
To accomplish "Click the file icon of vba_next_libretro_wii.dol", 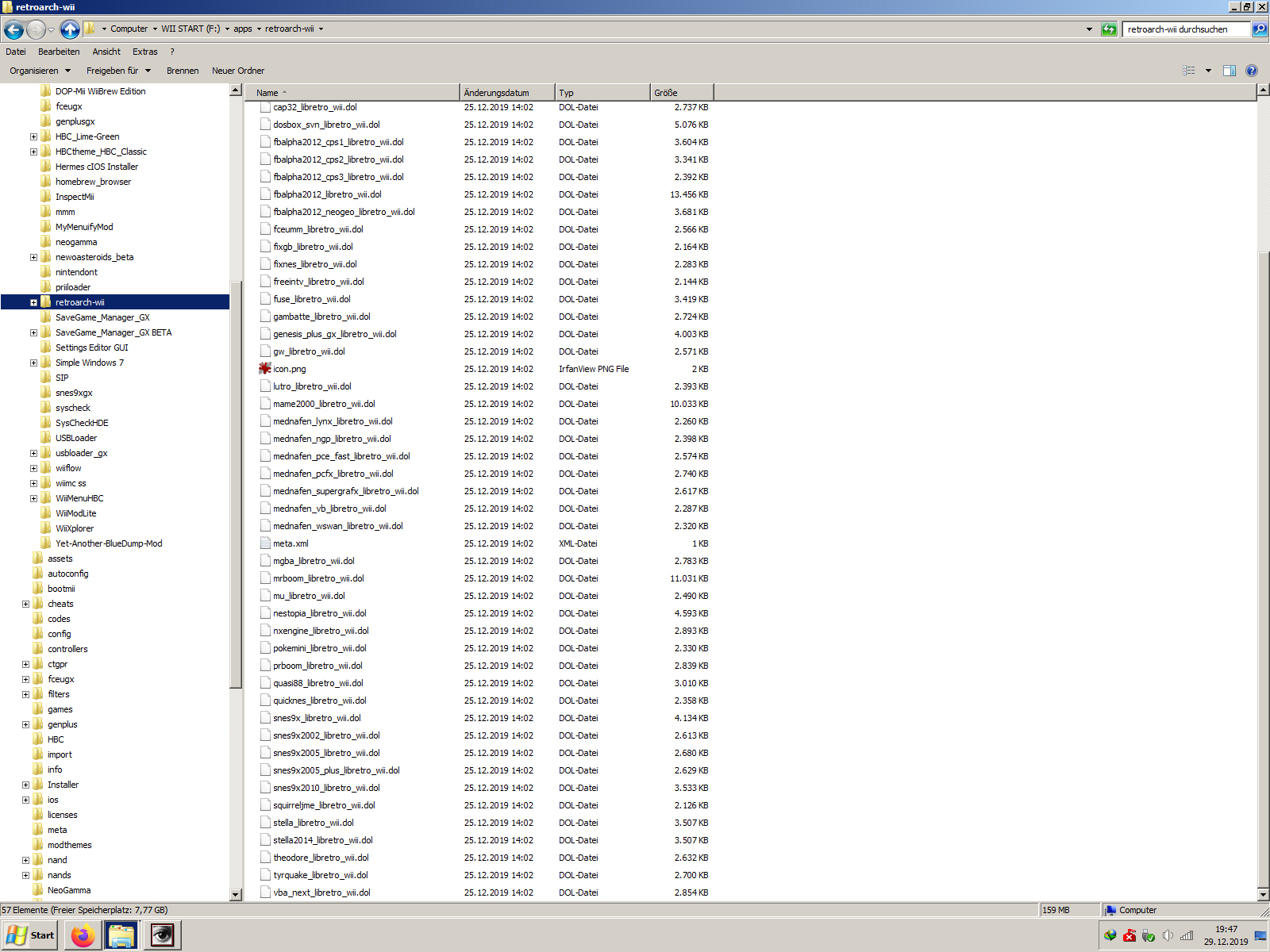I will click(x=265, y=892).
